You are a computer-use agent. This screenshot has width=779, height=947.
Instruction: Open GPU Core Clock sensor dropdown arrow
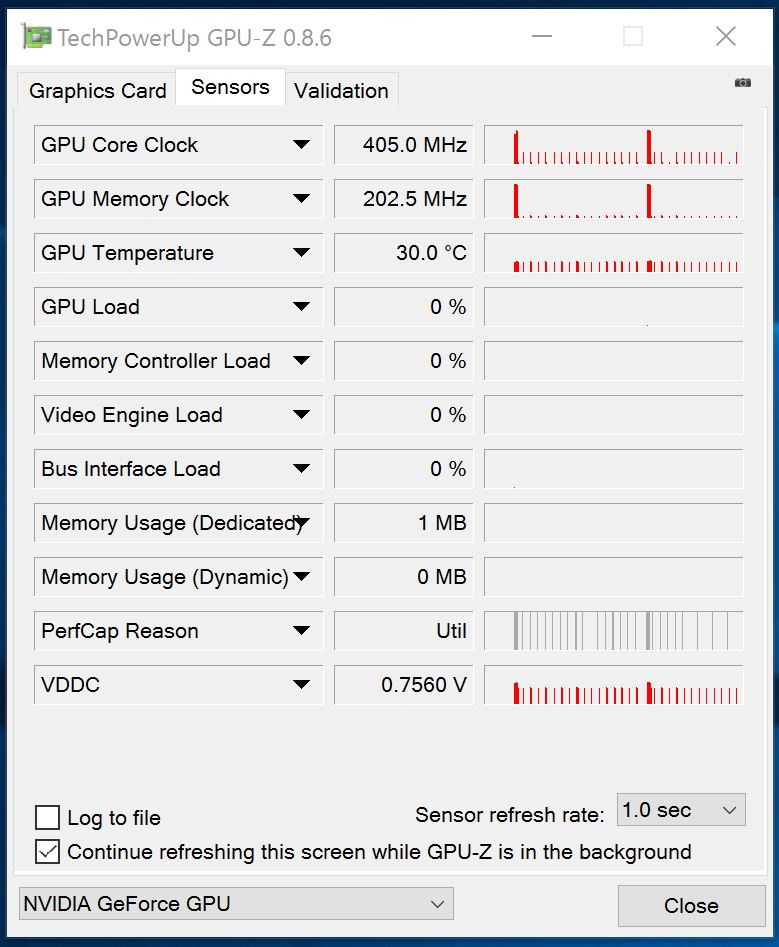point(301,144)
